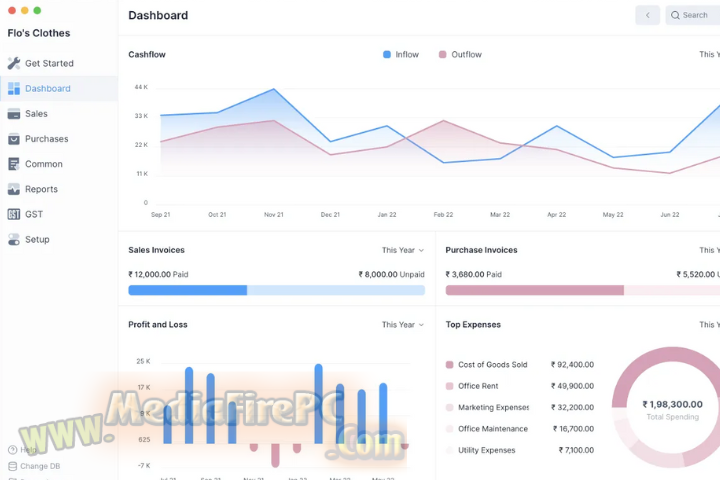
Task: Click Cost of Goods Sold color swatch
Action: [450, 365]
